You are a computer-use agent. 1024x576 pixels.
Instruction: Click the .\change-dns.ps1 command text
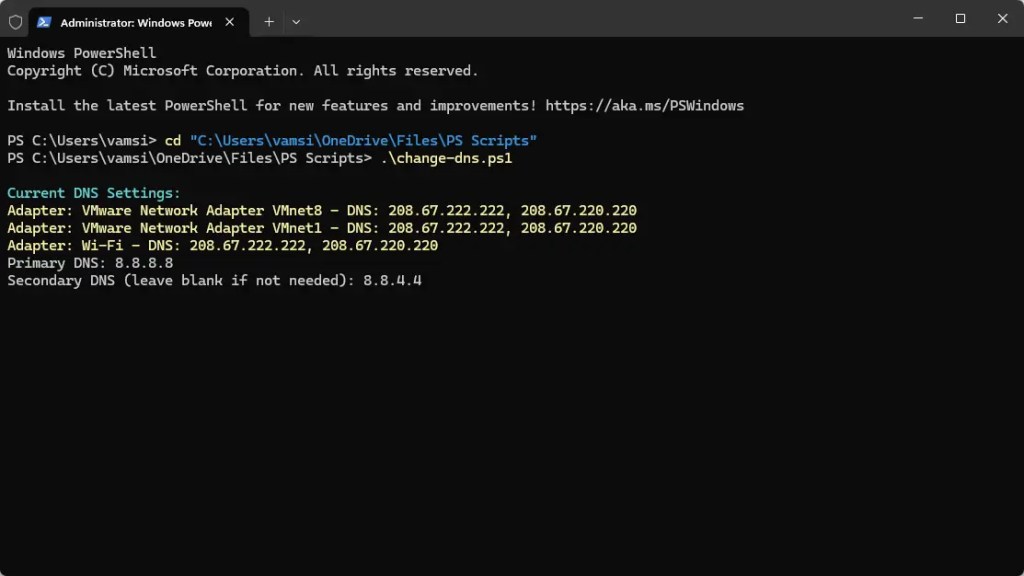click(x=447, y=158)
